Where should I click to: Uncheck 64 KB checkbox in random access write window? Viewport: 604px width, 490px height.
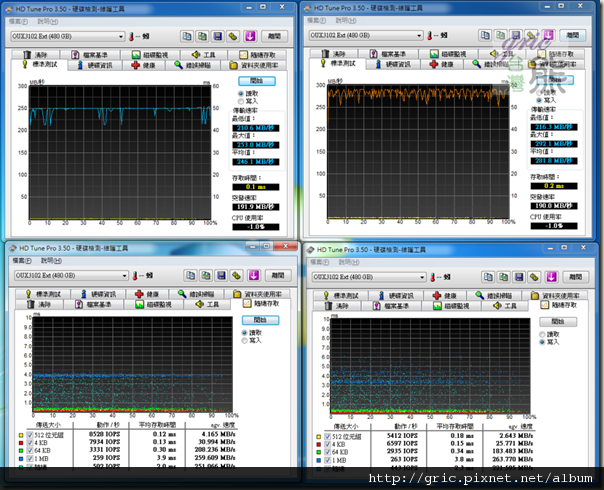[x=327, y=452]
